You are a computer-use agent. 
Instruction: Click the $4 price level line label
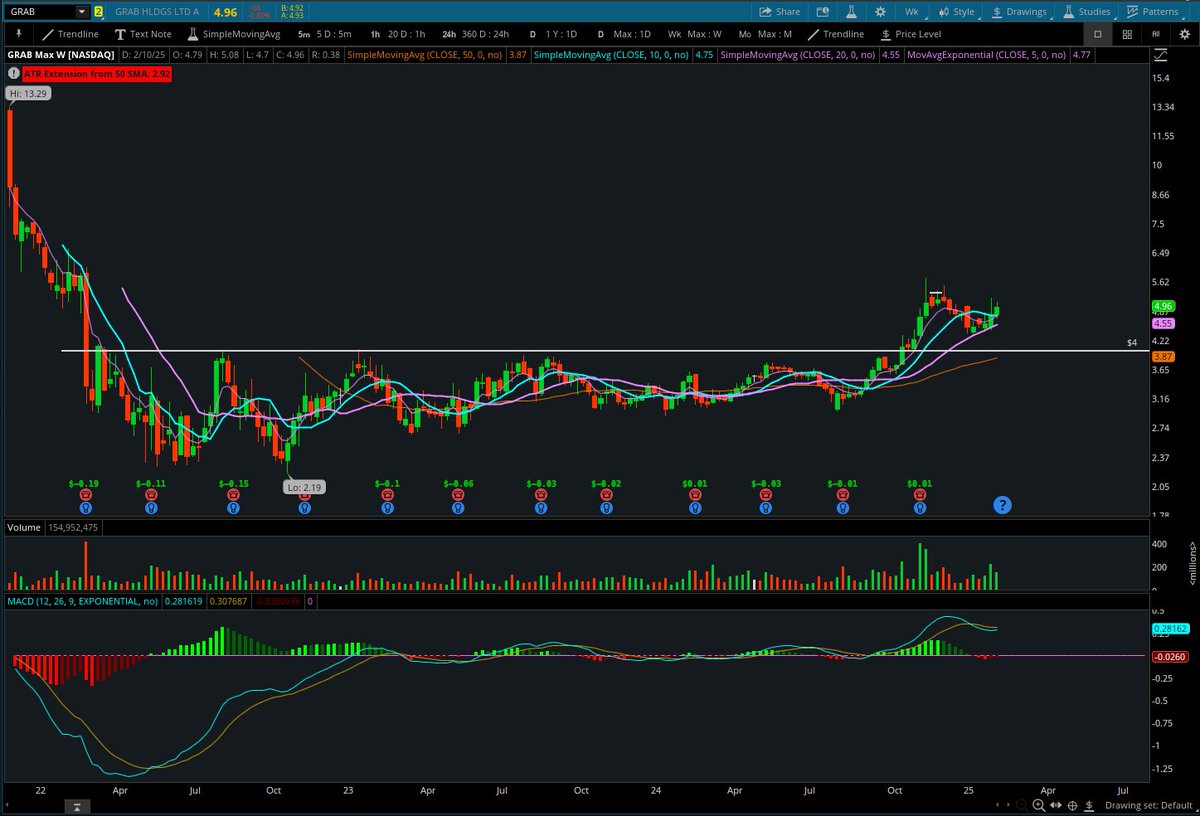click(1132, 343)
